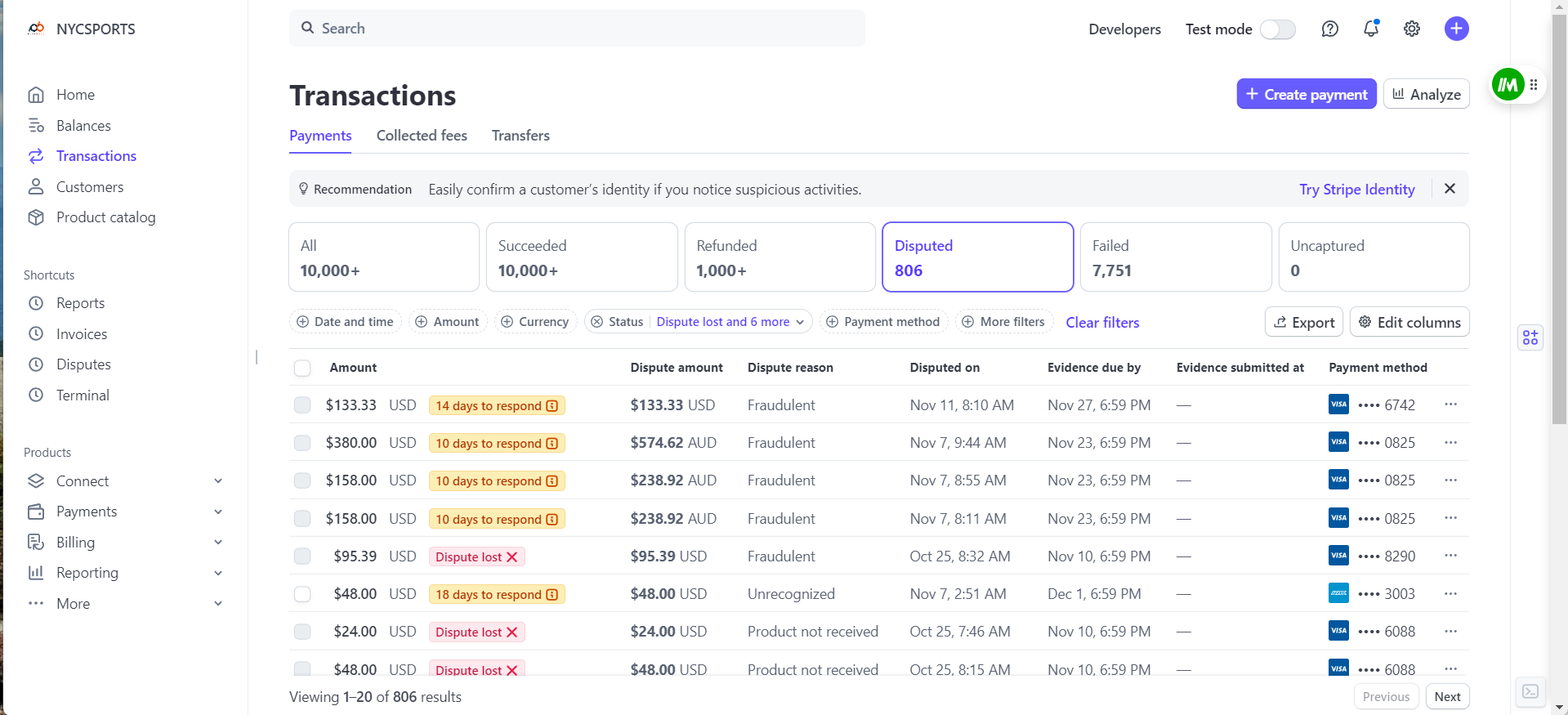Click the Create payment button

pos(1307,94)
